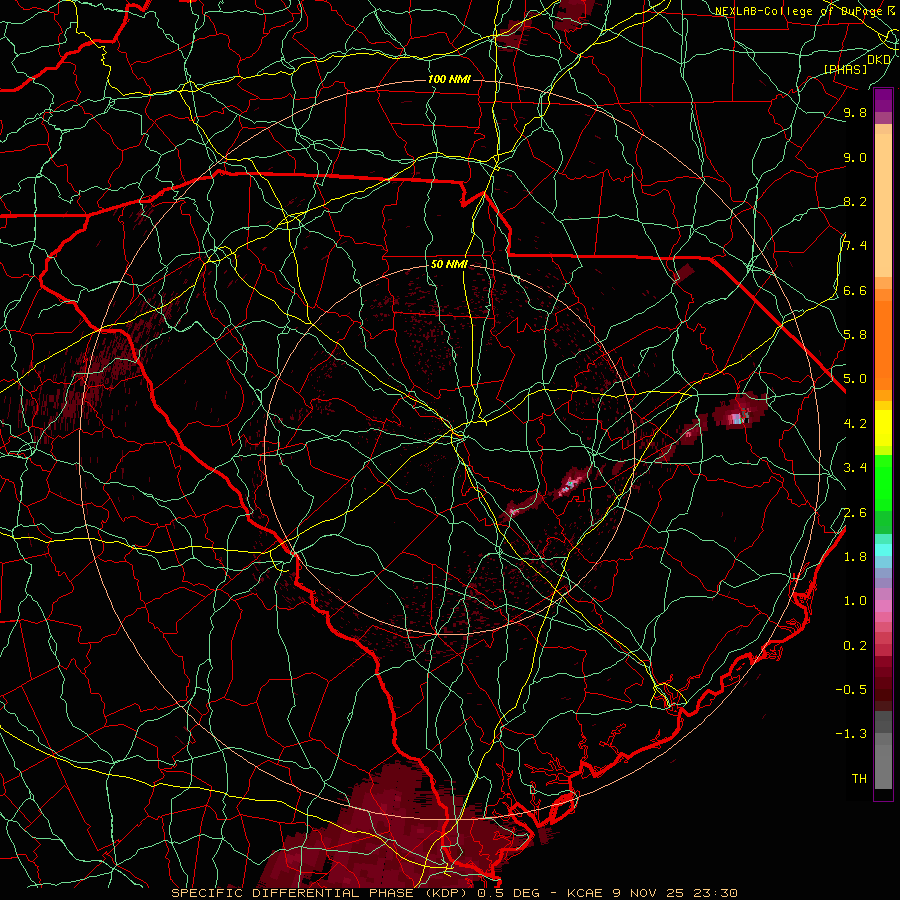The image size is (900, 900).
Task: Pick the purple segment at top of color bar
Action: pyautogui.click(x=883, y=101)
